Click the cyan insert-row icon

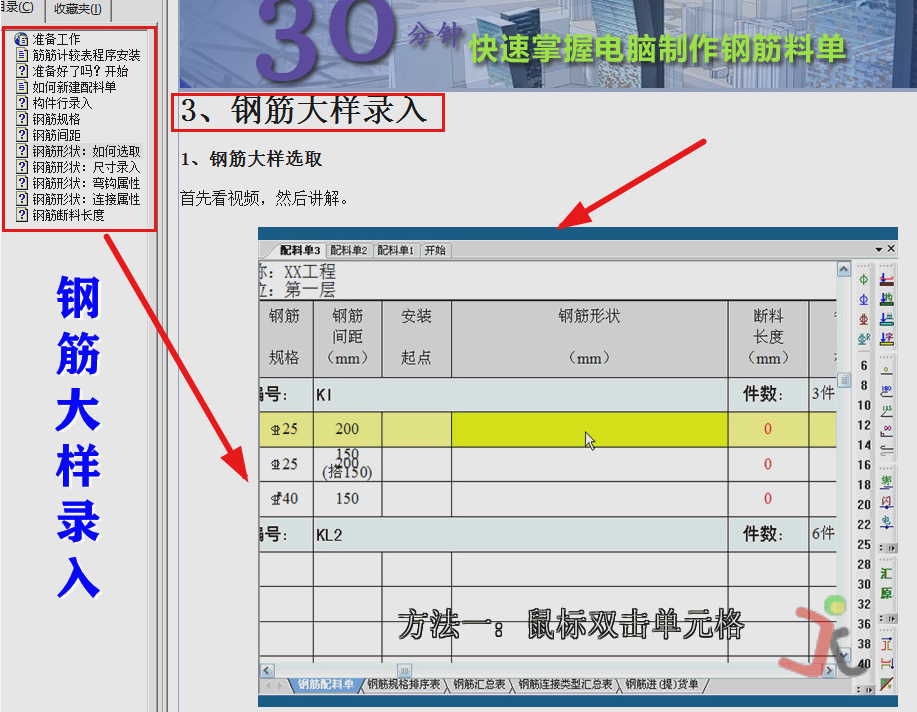point(887,319)
